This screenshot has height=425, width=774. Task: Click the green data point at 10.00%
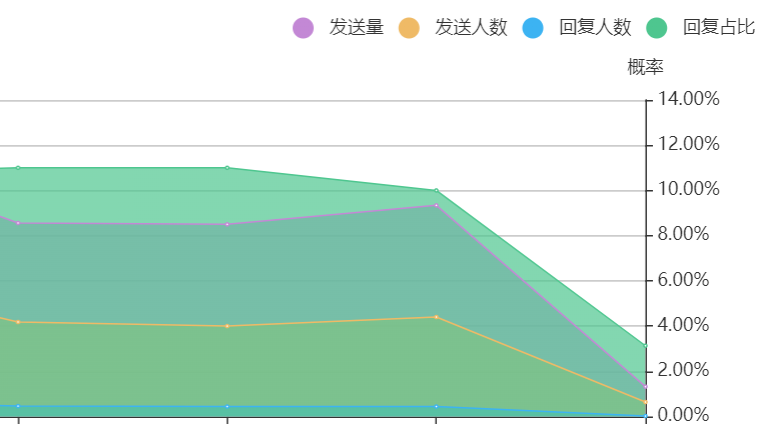coord(436,190)
